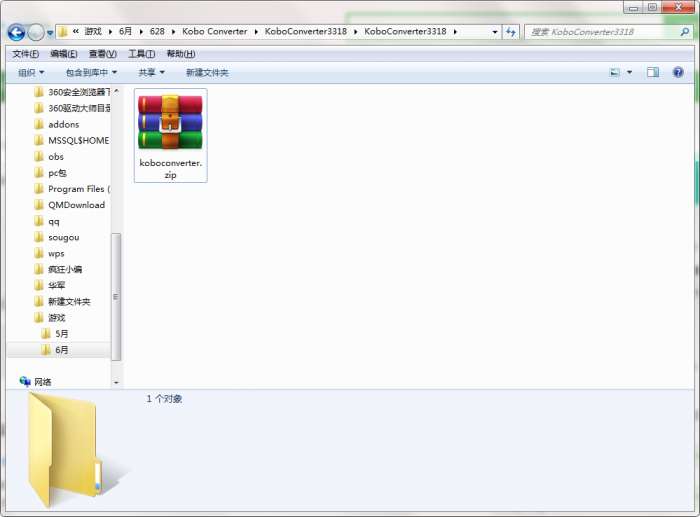Click the blue help question icon
The width and height of the screenshot is (700, 517).
point(678,72)
